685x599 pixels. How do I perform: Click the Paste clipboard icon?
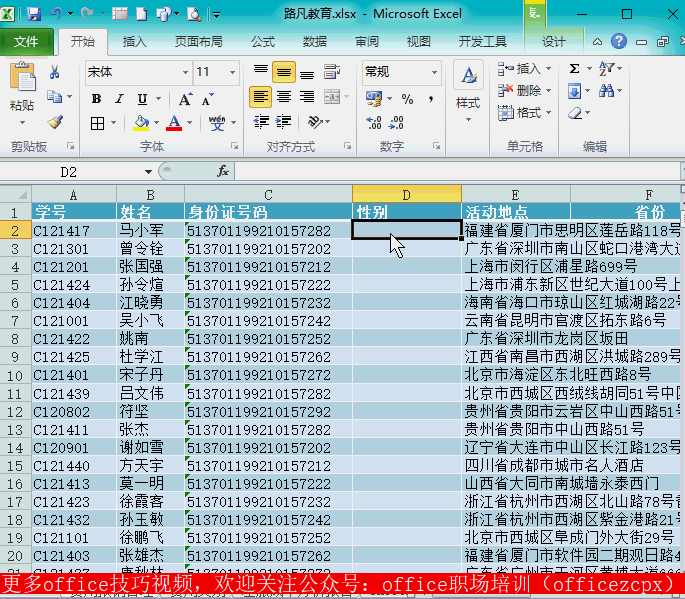[22, 77]
